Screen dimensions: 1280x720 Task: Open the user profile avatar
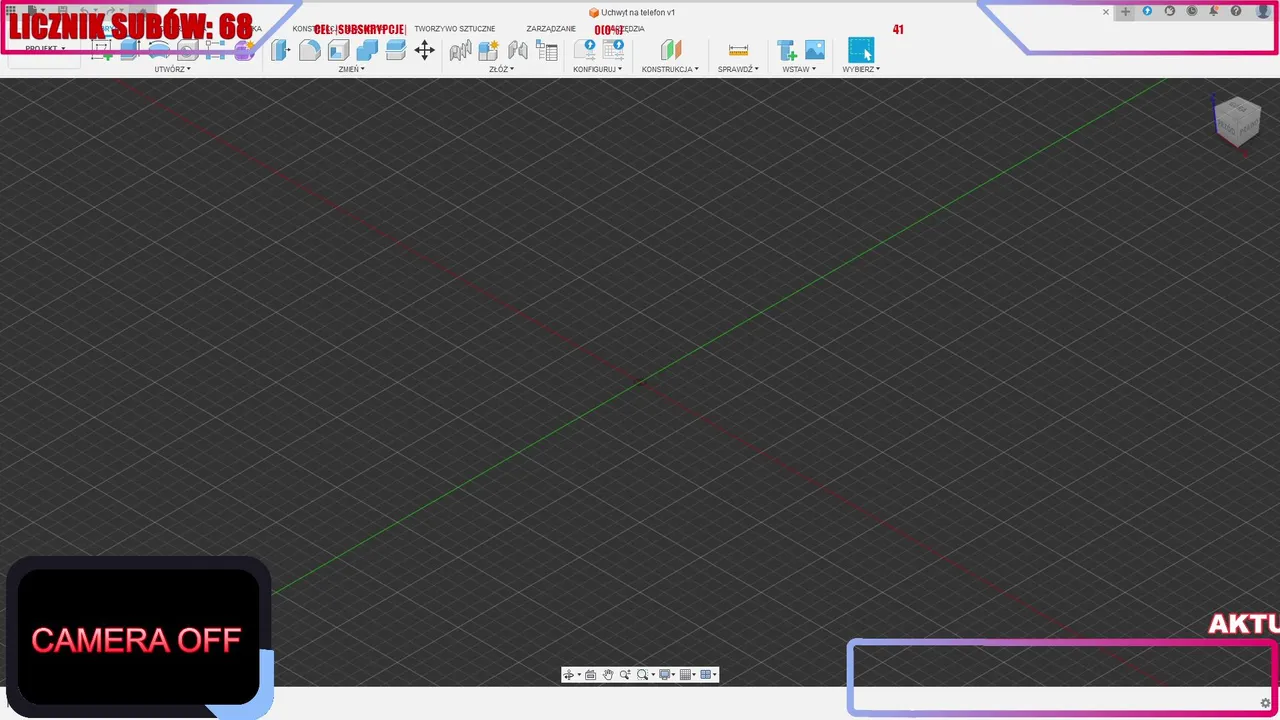tap(1263, 11)
